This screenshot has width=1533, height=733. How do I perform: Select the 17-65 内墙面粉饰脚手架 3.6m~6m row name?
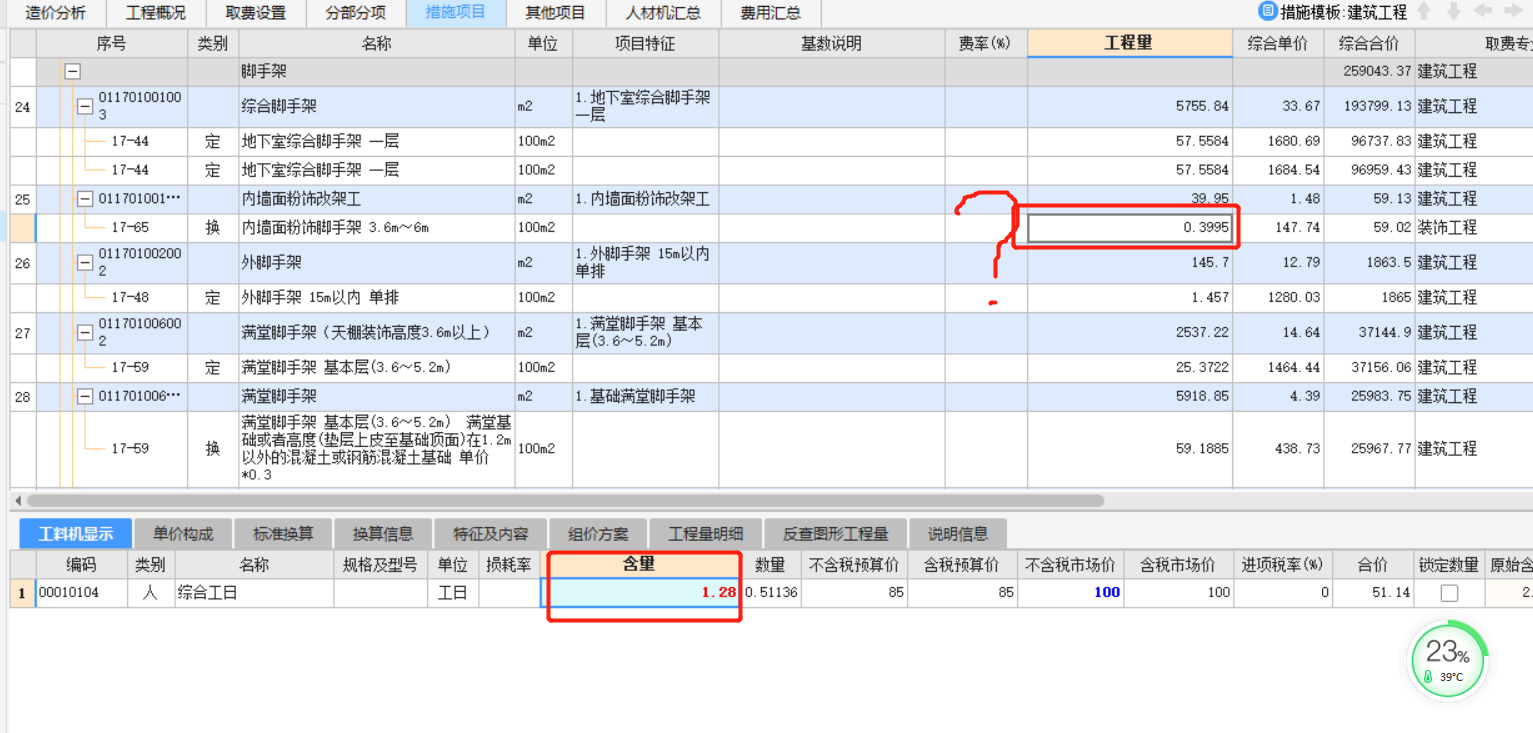pyautogui.click(x=378, y=228)
